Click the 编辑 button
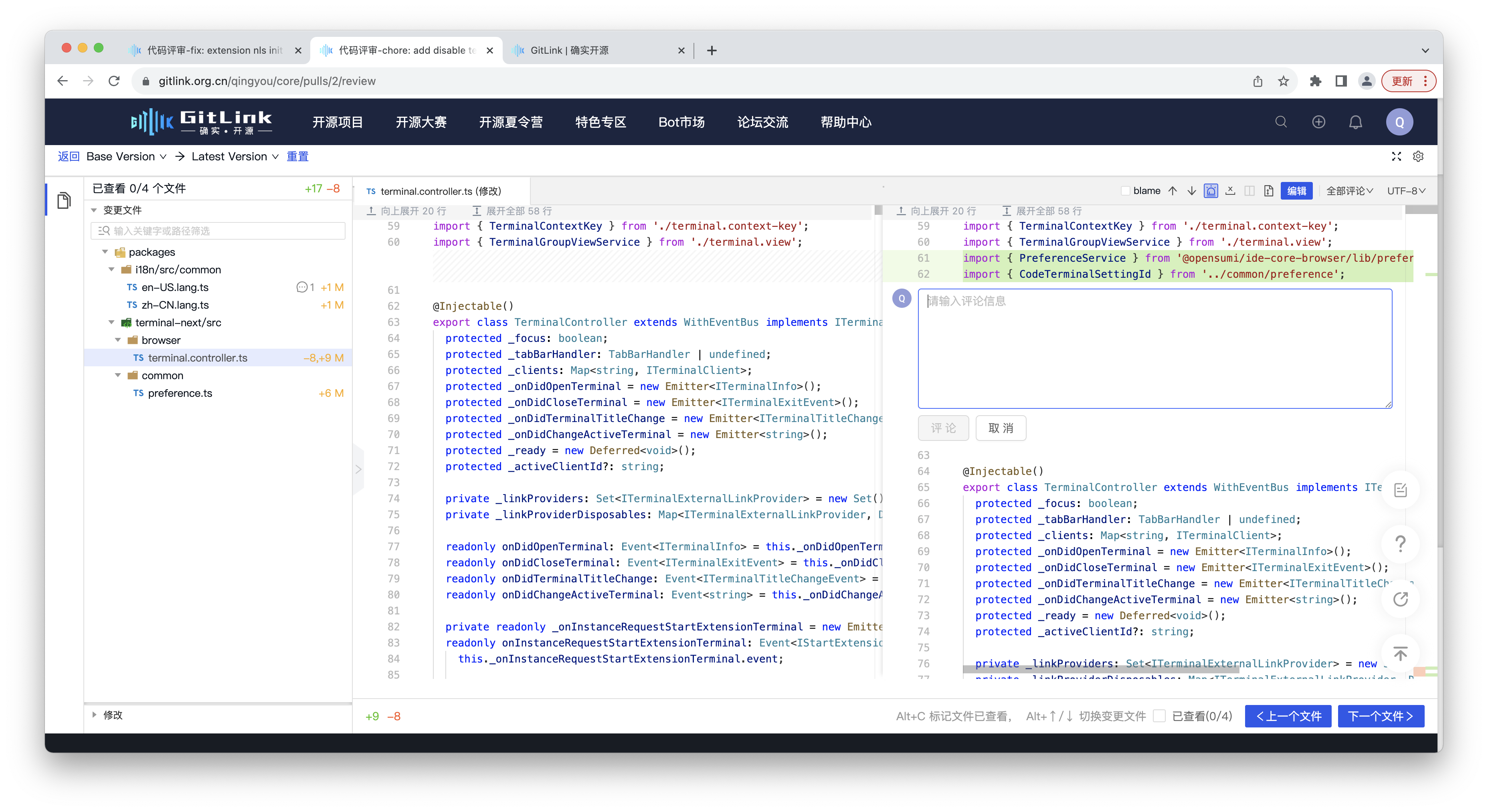 (x=1297, y=190)
